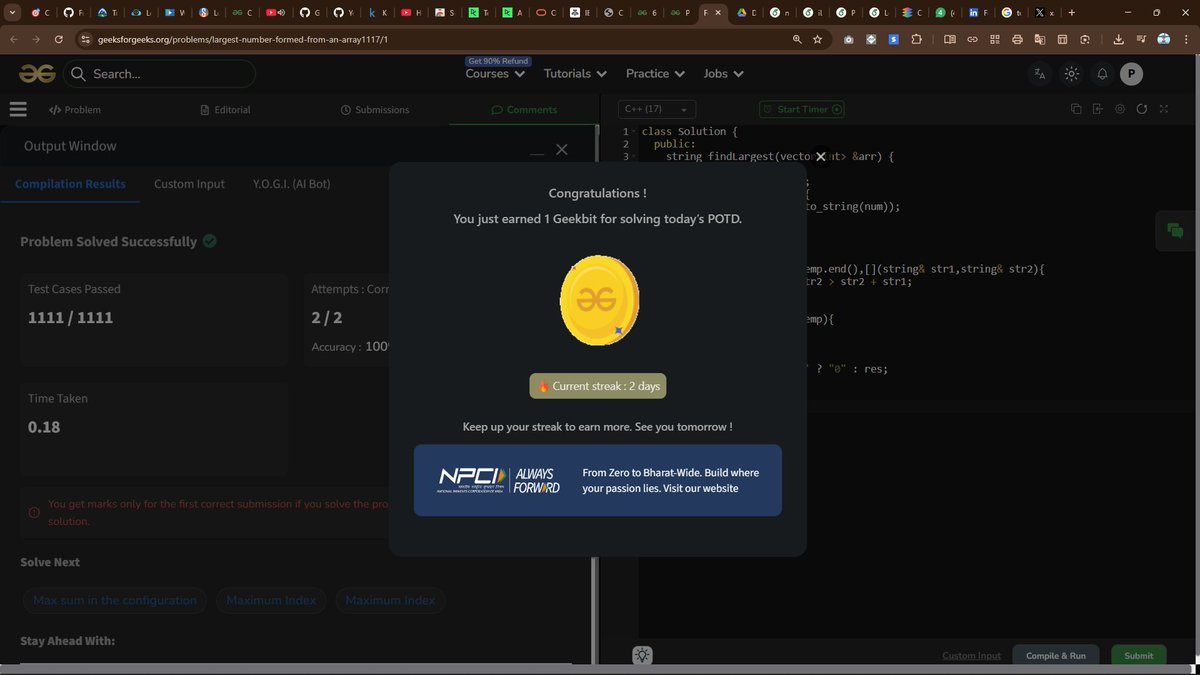The image size is (1200, 675).
Task: Expand the Practice dropdown
Action: [655, 74]
